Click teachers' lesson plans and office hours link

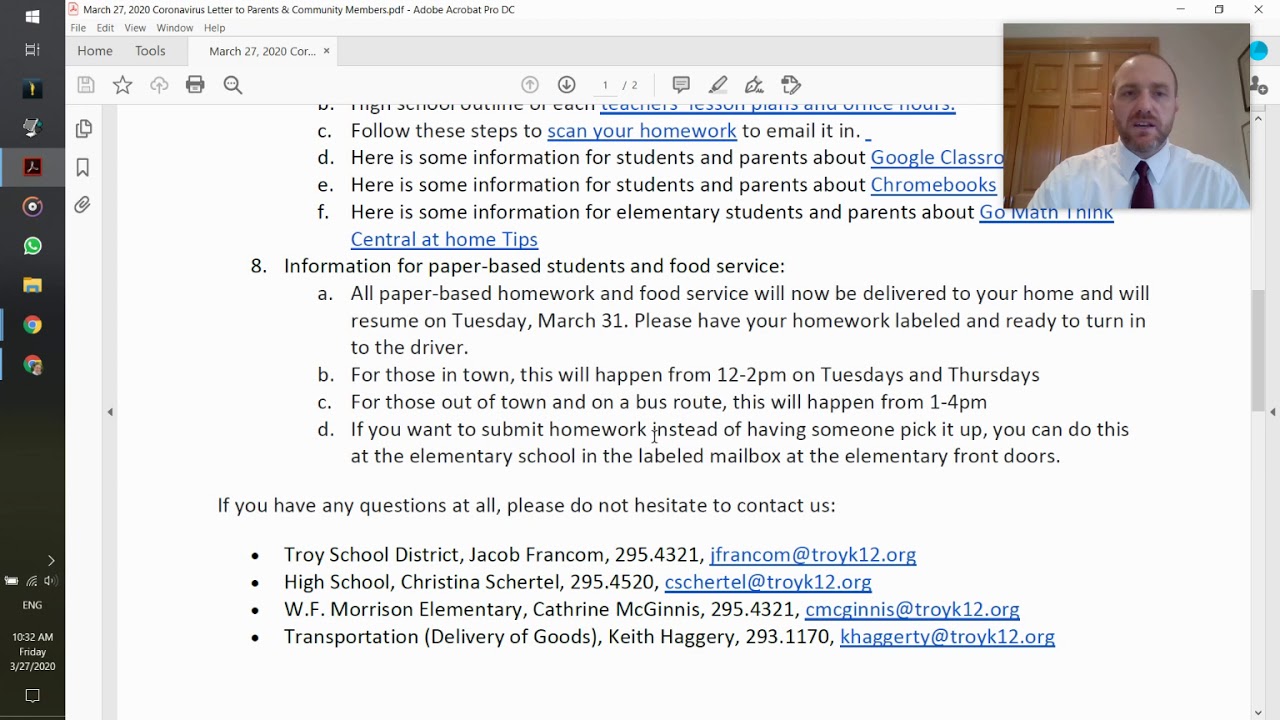coord(778,106)
